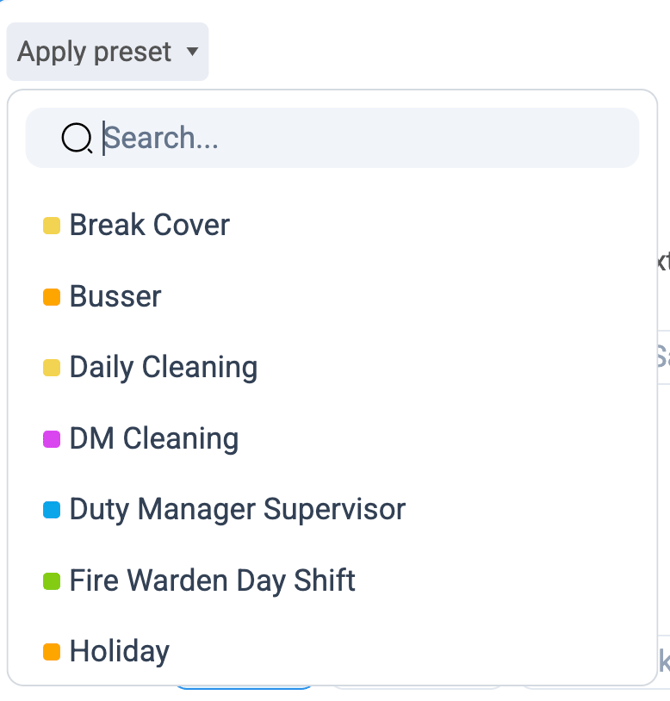Click the yellow square beside Daily Cleaning

click(x=52, y=368)
